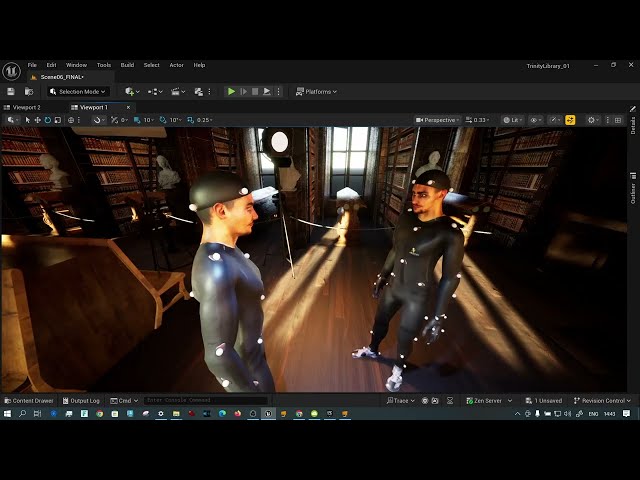Open the File menu
This screenshot has width=640, height=480.
point(32,65)
